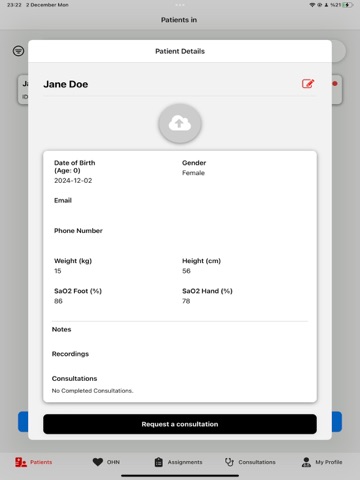The image size is (360, 480).
Task: Go to the Assignments tab
Action: [178, 462]
